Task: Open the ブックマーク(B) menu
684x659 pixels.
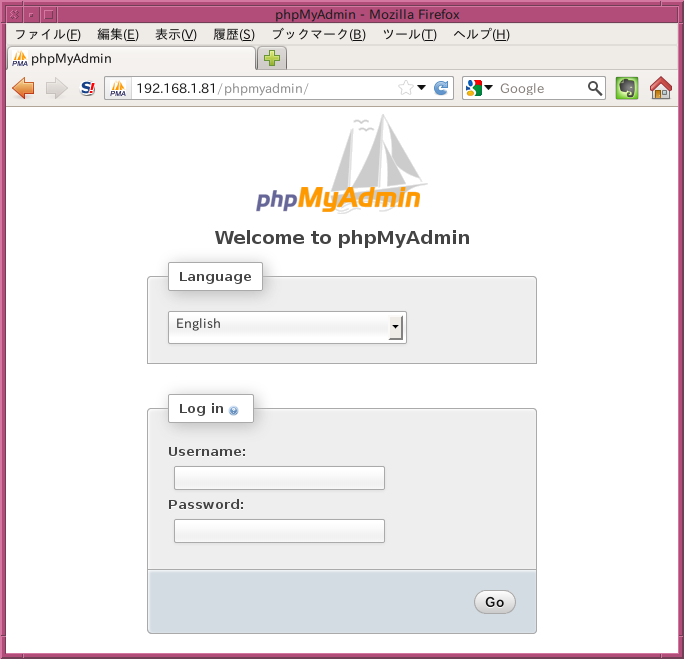Action: click(319, 34)
